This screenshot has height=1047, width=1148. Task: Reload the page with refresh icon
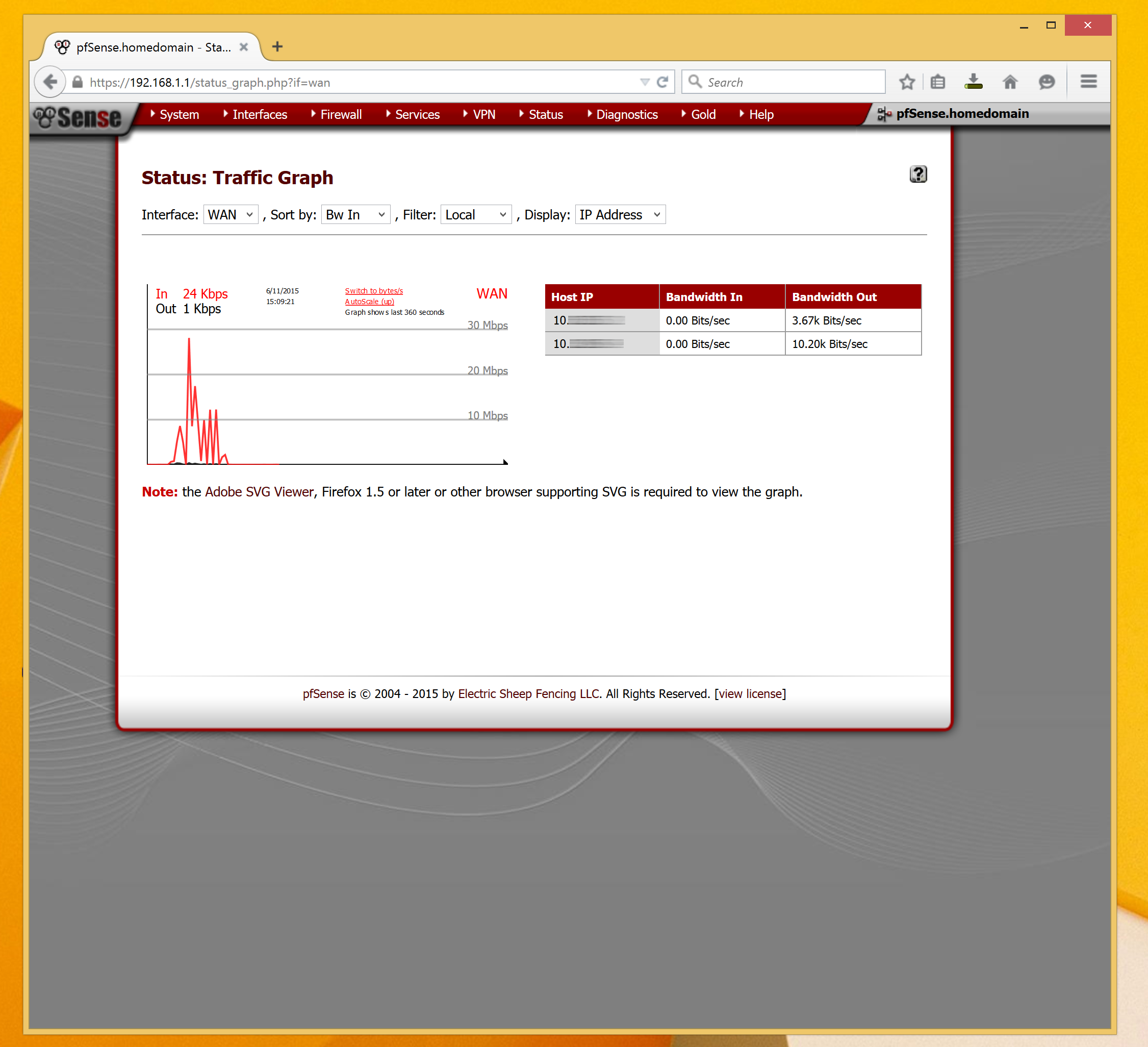[x=662, y=82]
